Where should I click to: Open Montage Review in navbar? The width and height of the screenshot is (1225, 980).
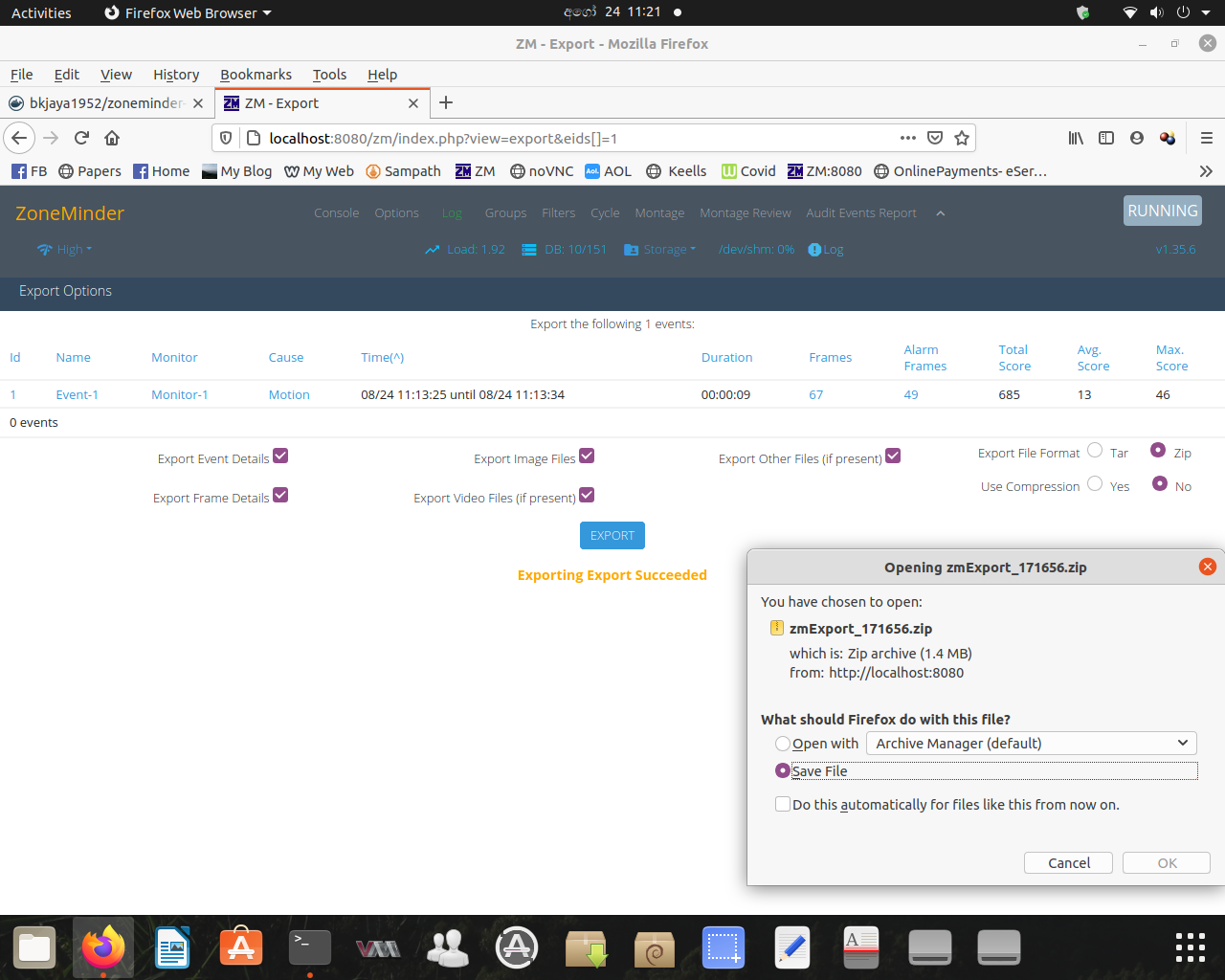coord(745,213)
